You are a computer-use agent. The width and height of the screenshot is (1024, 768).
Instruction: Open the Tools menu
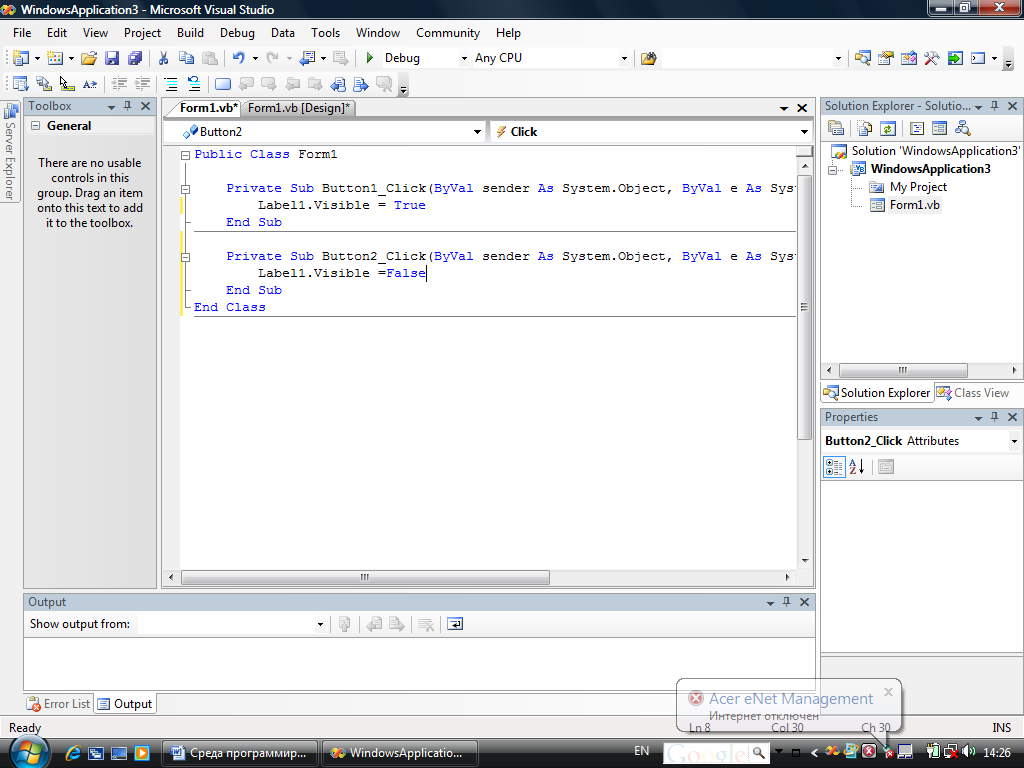325,33
